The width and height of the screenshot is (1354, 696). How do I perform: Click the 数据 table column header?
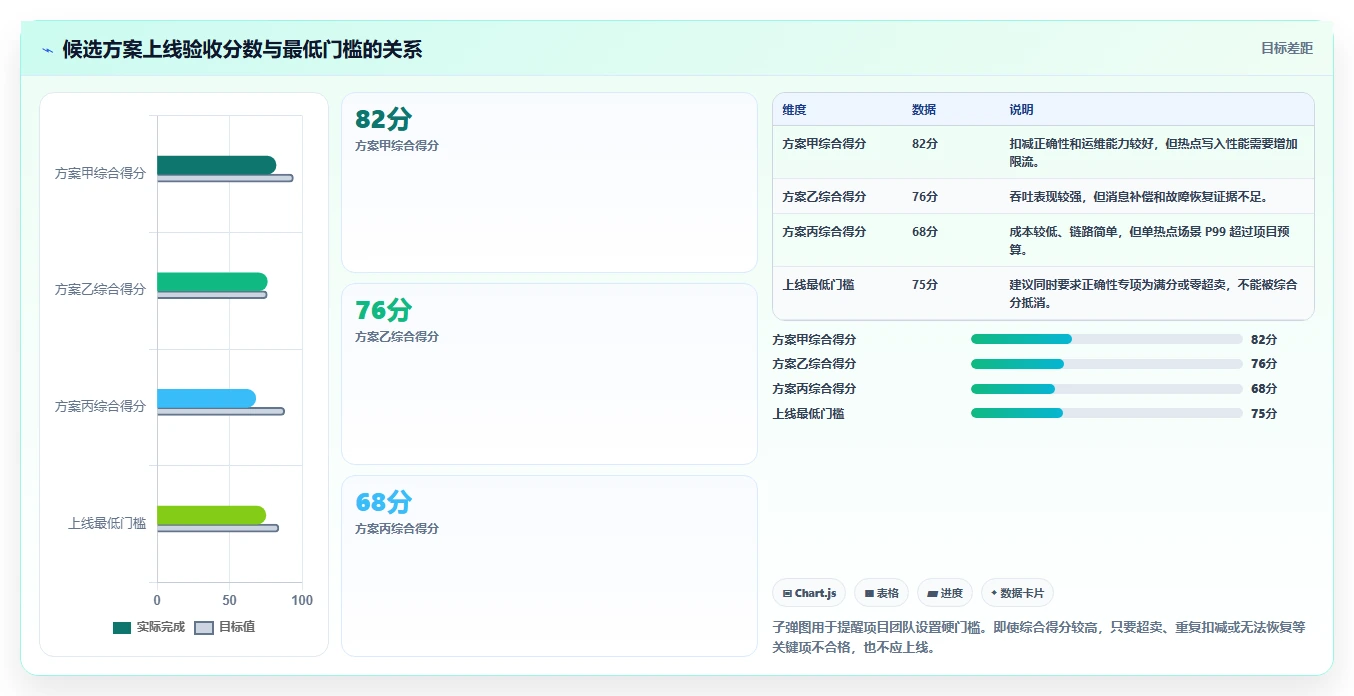(924, 110)
